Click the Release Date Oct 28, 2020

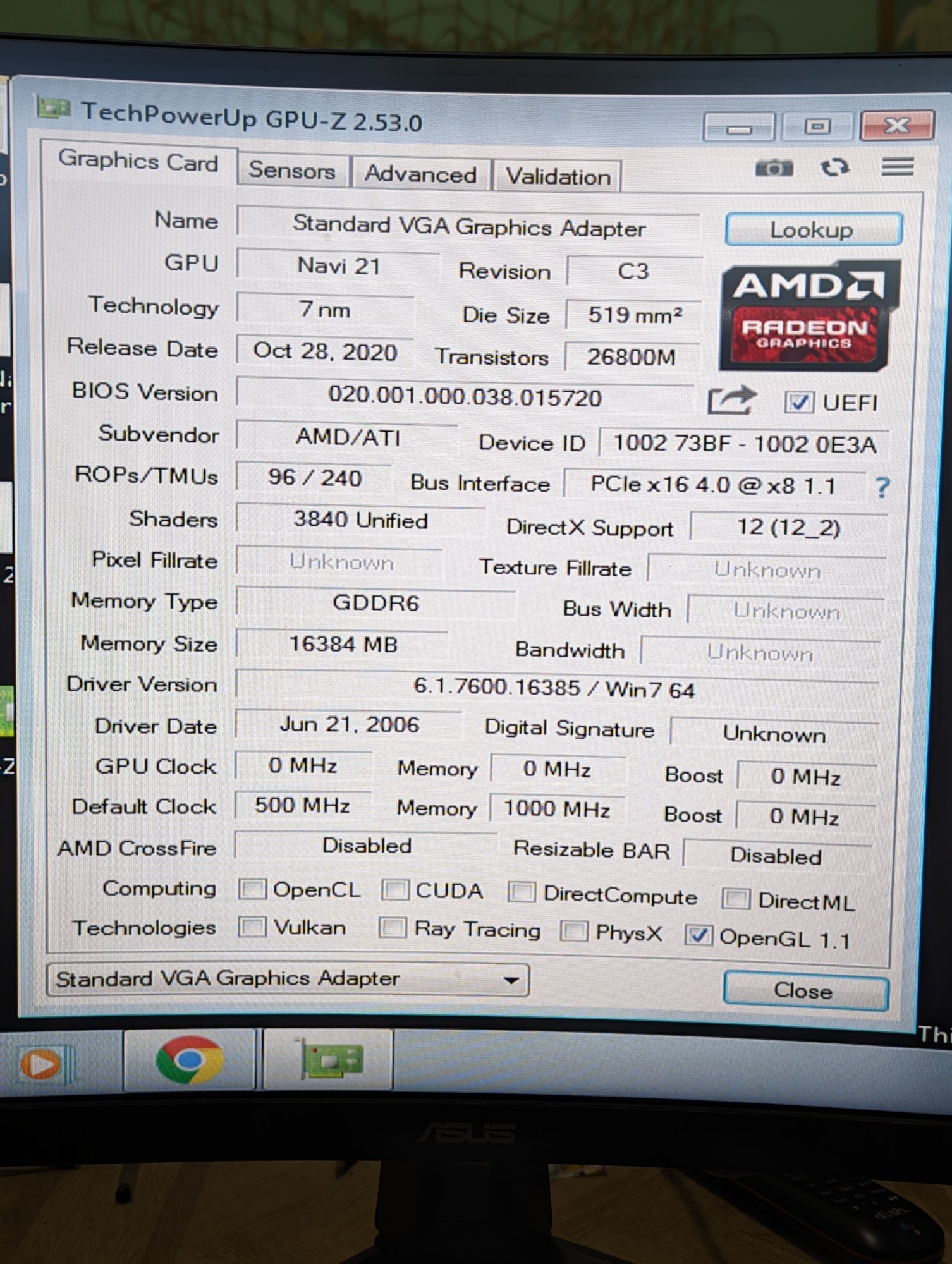point(325,351)
